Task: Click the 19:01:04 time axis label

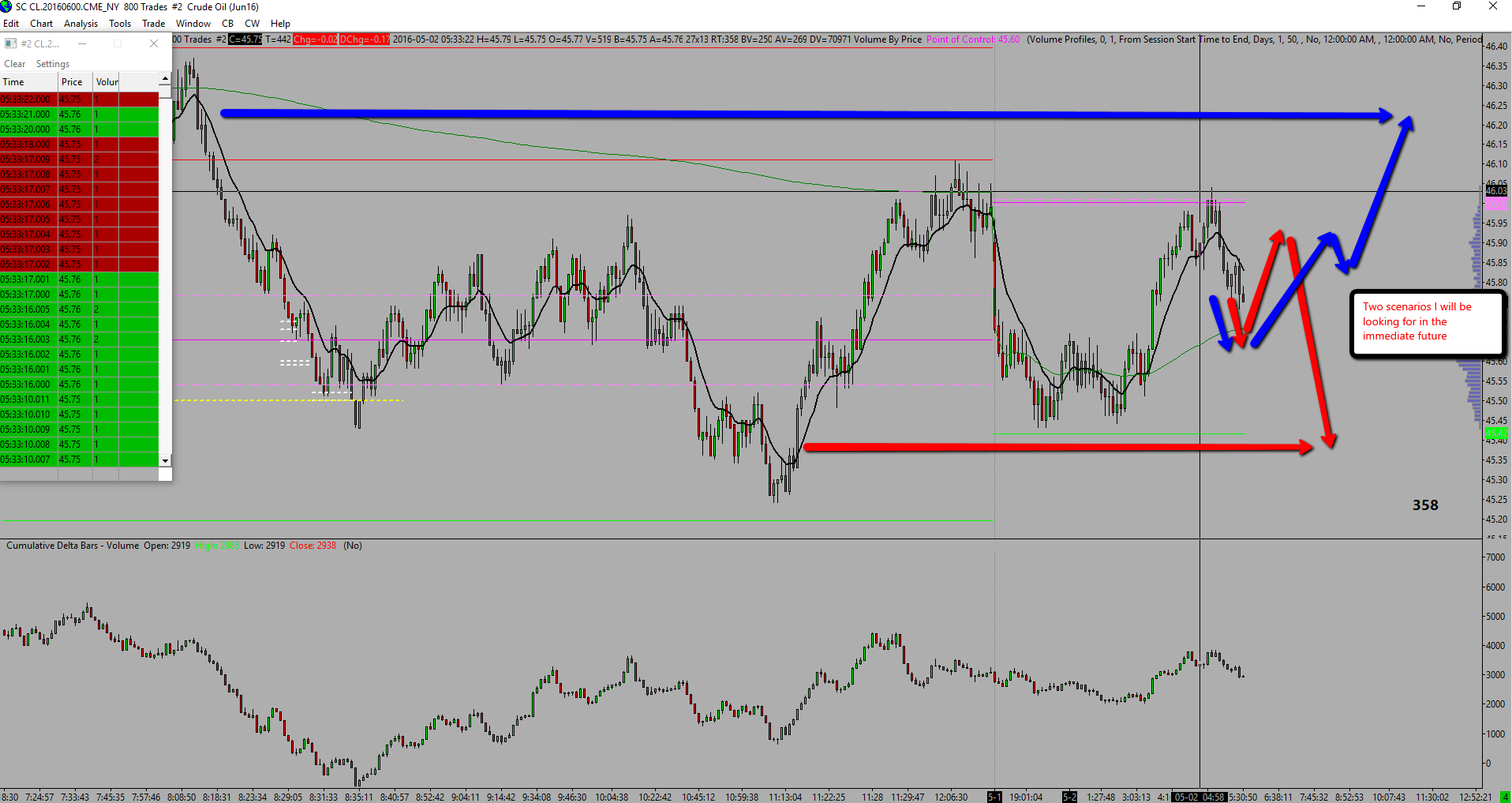Action: (1026, 797)
